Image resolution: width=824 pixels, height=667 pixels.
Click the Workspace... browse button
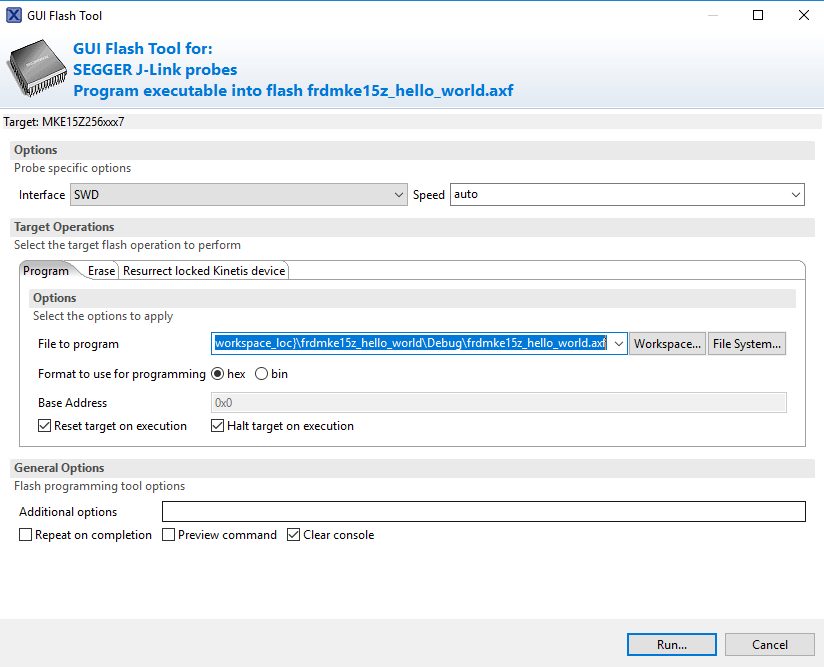[667, 344]
